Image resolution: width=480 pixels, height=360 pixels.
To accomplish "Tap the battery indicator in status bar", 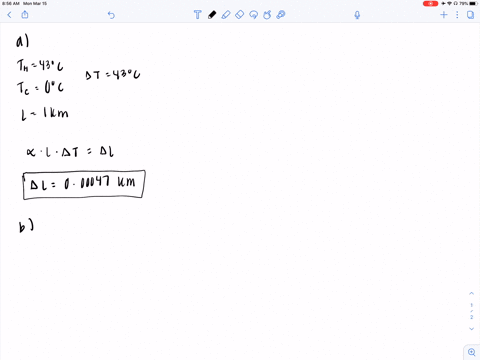I will 474,3.
